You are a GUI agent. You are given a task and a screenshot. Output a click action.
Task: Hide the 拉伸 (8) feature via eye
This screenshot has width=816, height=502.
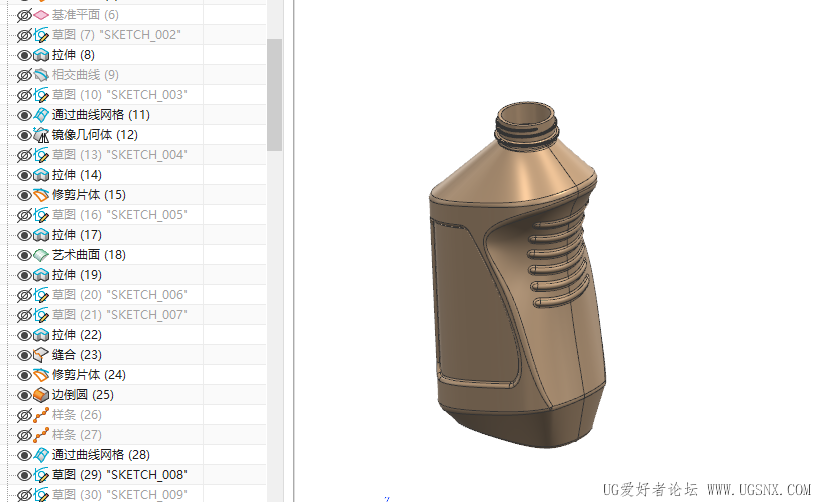[24, 55]
